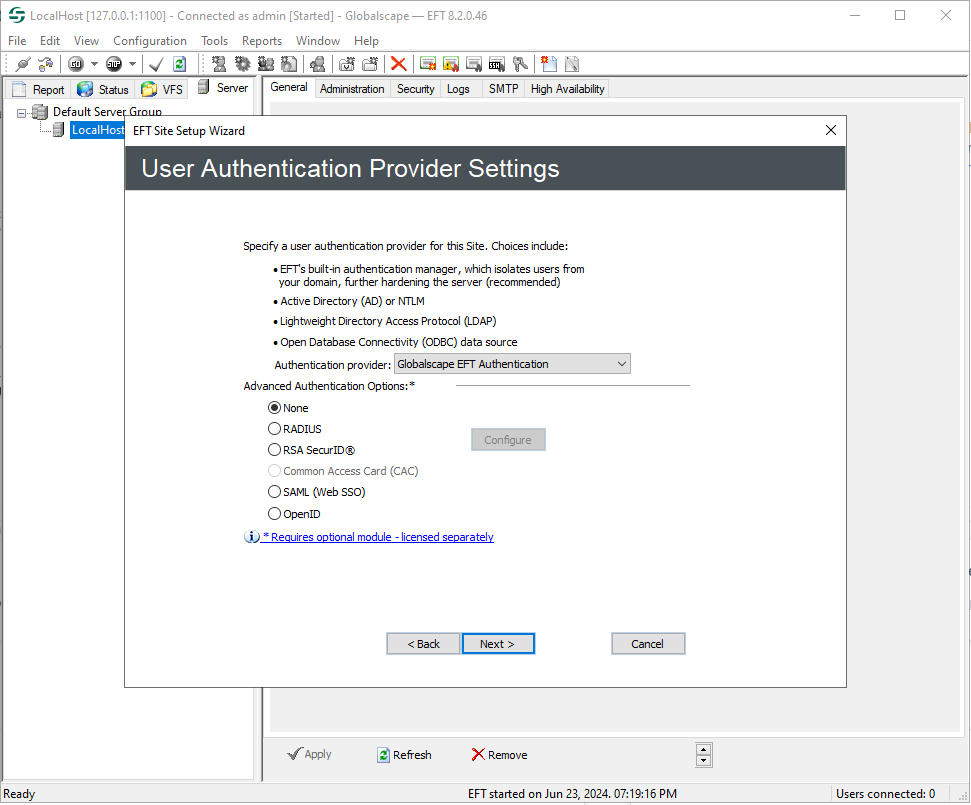Click the admin user with gear icon
The image size is (971, 805).
318,64
